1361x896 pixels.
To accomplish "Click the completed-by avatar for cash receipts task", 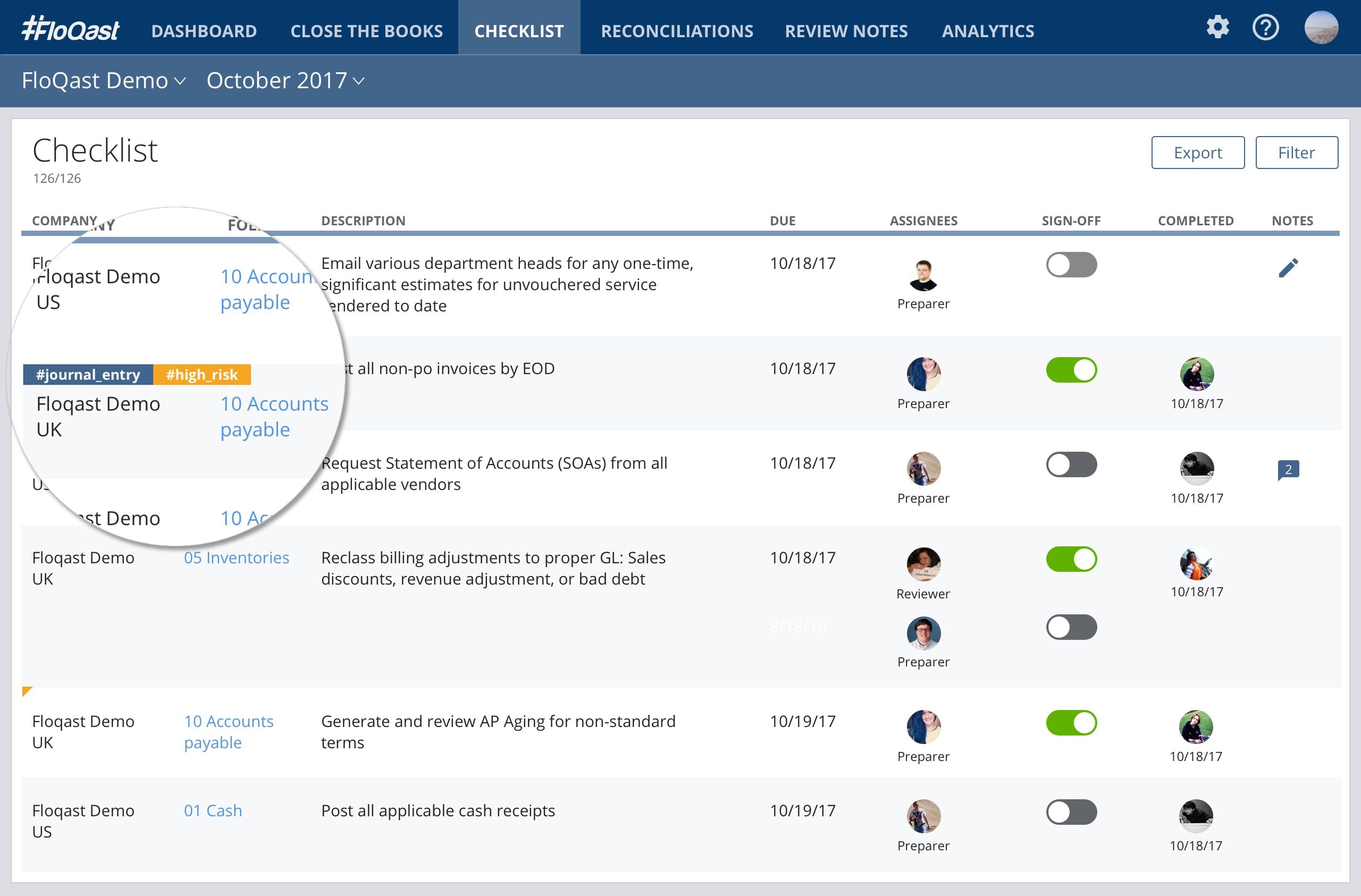I will pyautogui.click(x=1196, y=816).
